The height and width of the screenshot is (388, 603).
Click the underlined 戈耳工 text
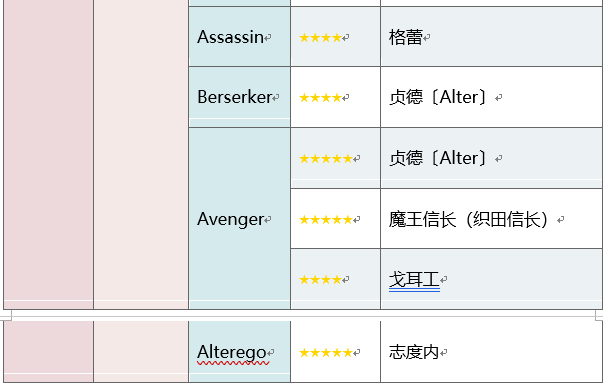(414, 280)
